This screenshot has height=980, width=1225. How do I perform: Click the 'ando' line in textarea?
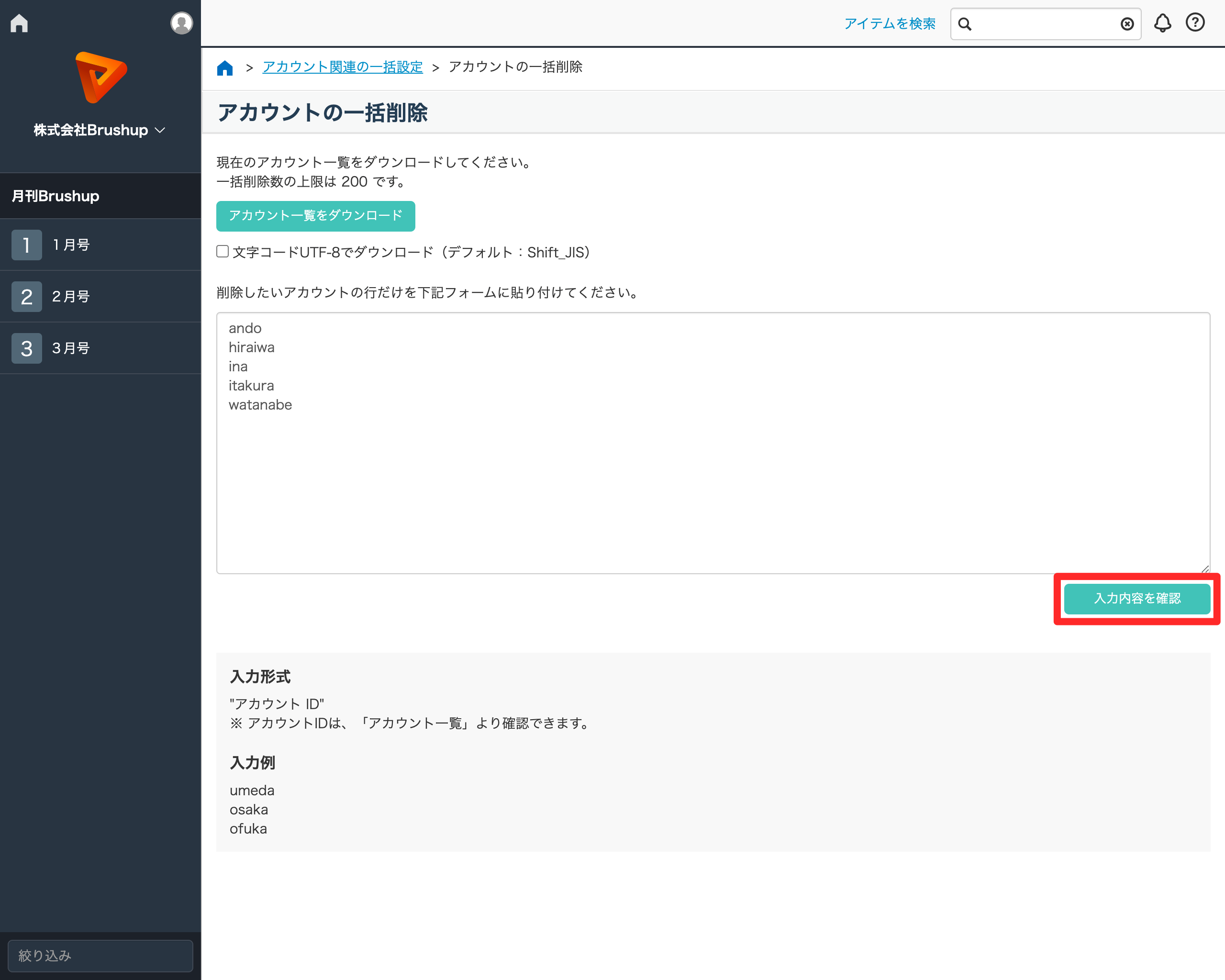(245, 328)
